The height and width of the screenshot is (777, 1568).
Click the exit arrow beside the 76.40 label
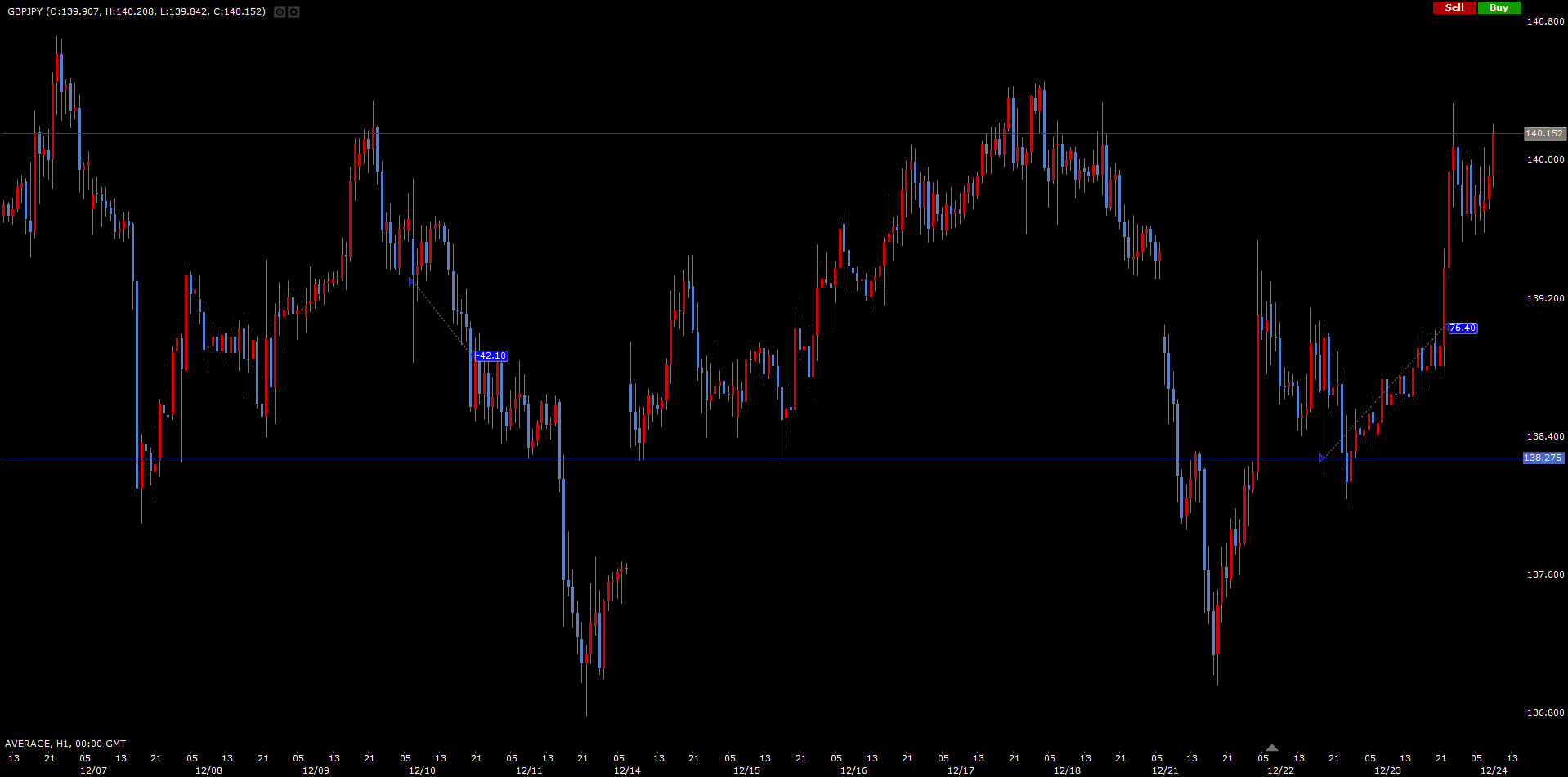(x=1445, y=328)
